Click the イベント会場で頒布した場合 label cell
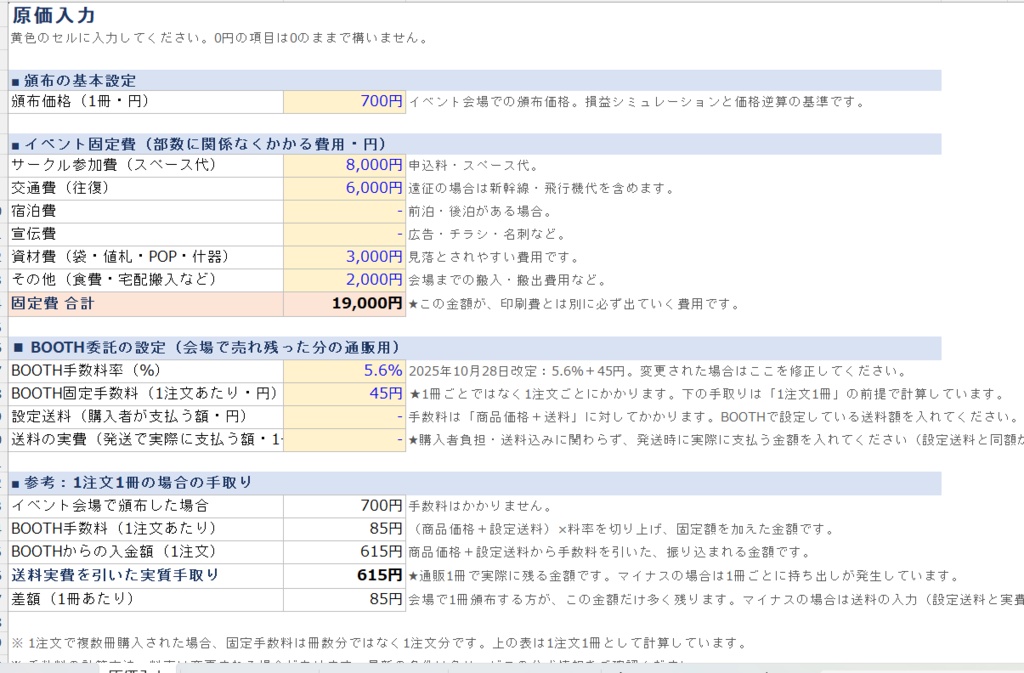Image resolution: width=1024 pixels, height=673 pixels. pos(146,506)
